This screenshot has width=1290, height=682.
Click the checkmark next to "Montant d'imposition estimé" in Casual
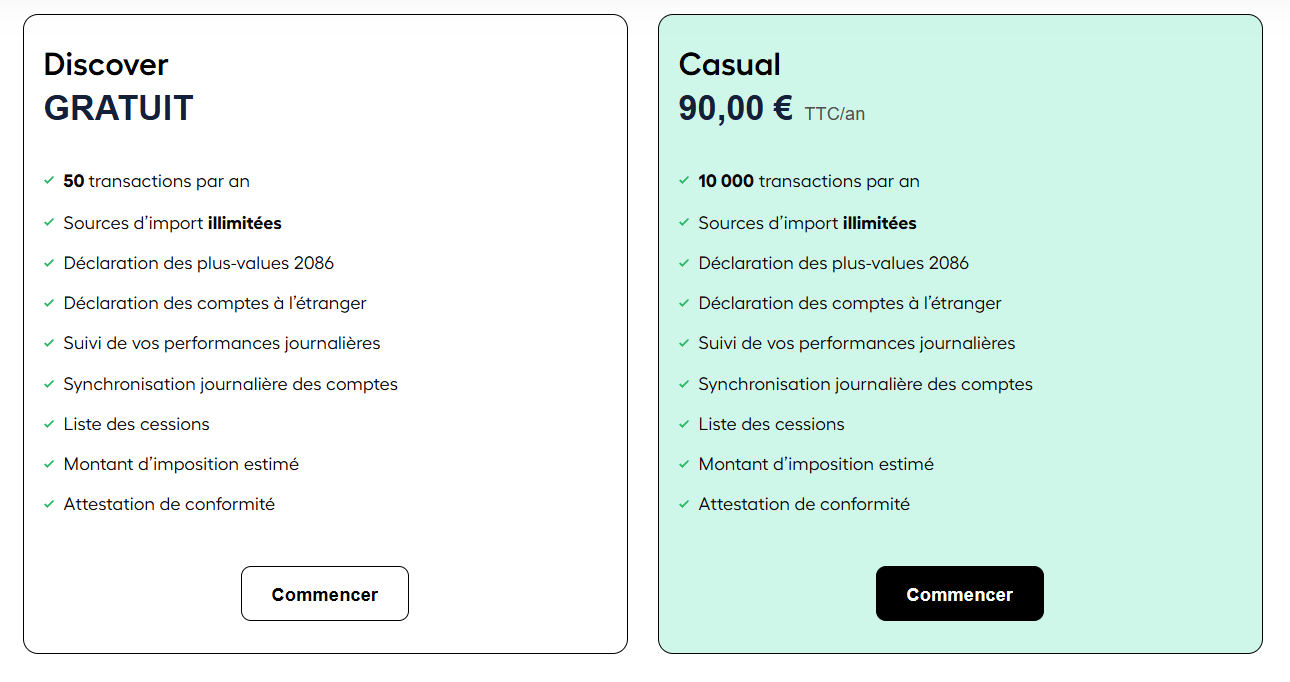coord(683,463)
